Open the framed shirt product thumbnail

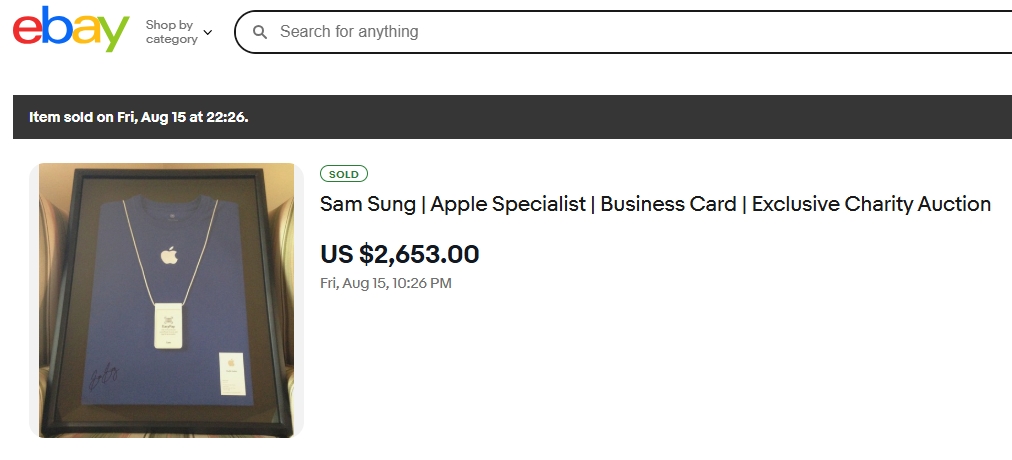(166, 300)
